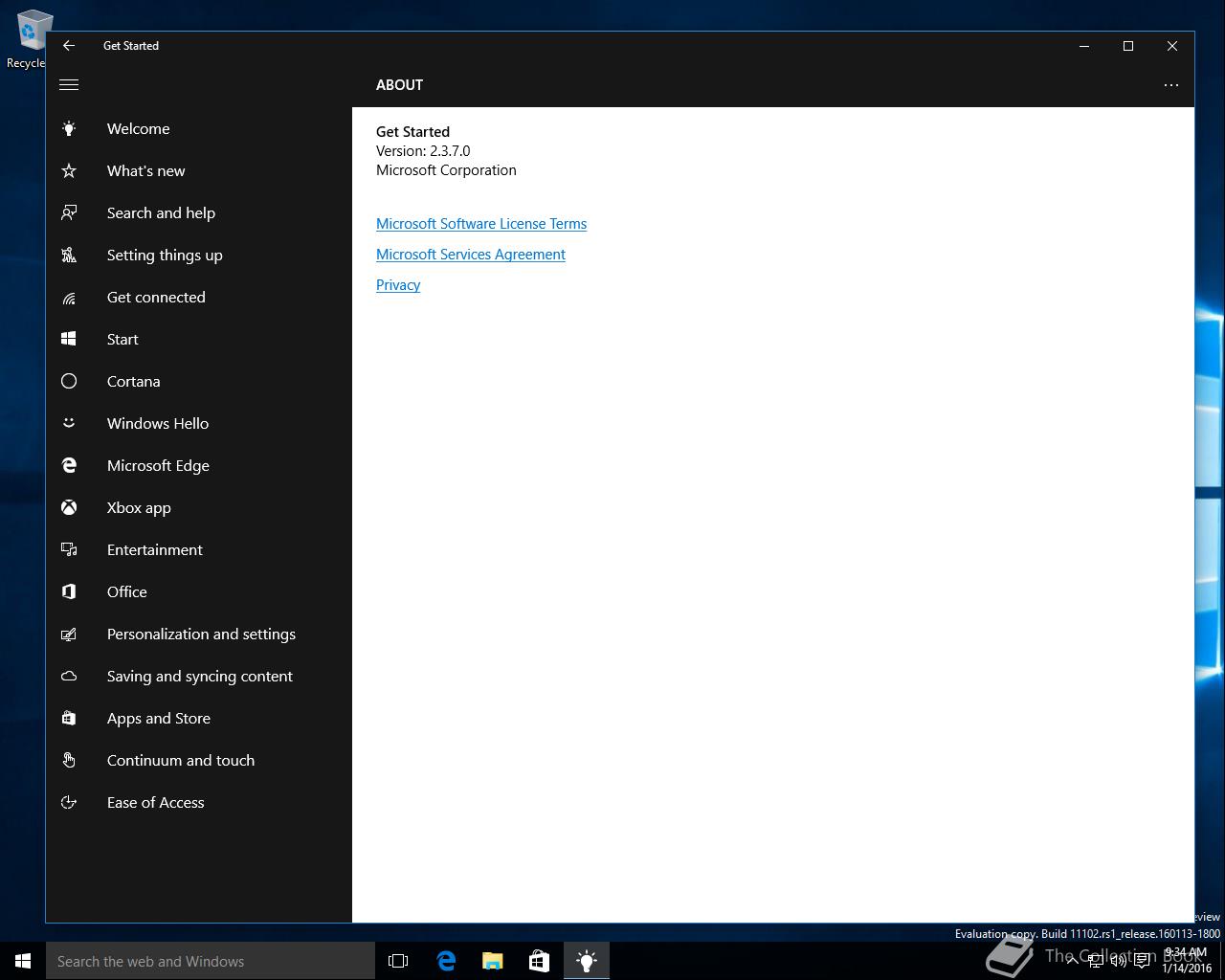Click the Setting things up icon
The width and height of the screenshot is (1225, 980).
click(69, 255)
